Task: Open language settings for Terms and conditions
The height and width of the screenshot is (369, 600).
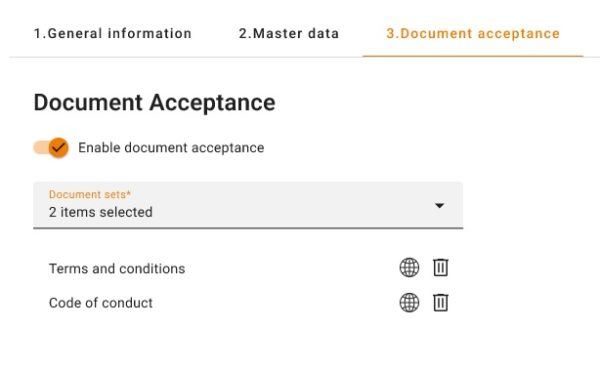Action: pyautogui.click(x=409, y=268)
